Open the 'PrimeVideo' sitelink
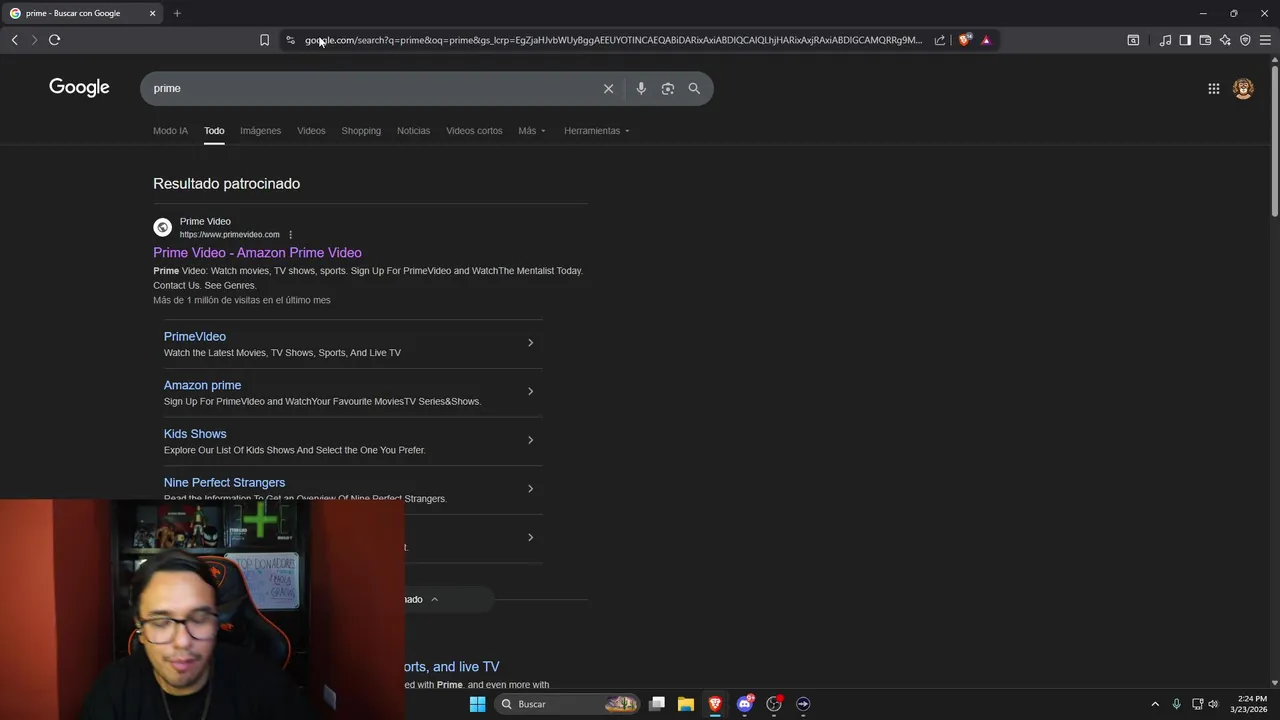Screen dimensions: 1280x720 195,337
